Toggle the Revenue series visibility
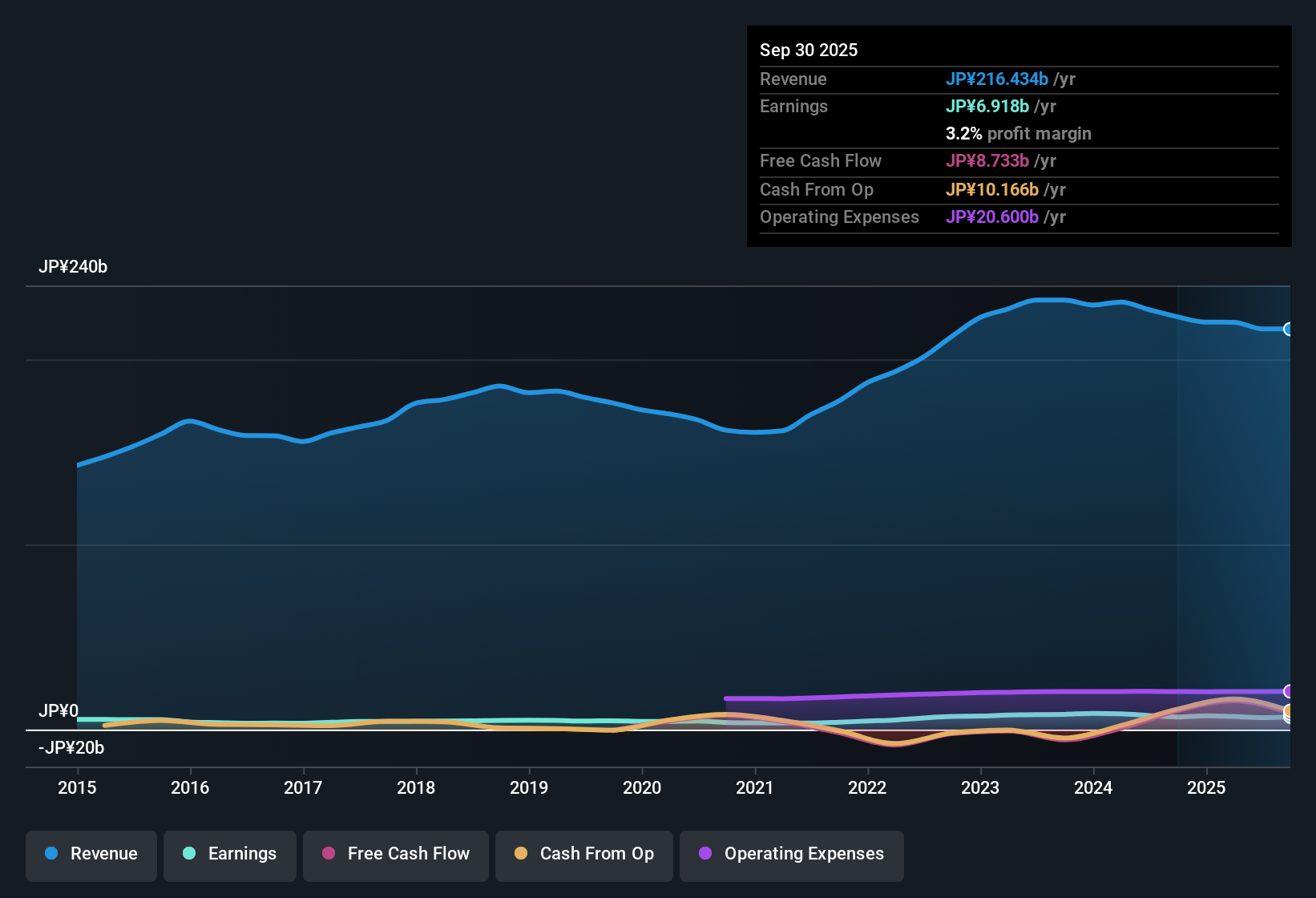Screen dimensions: 1316x898 [91, 854]
